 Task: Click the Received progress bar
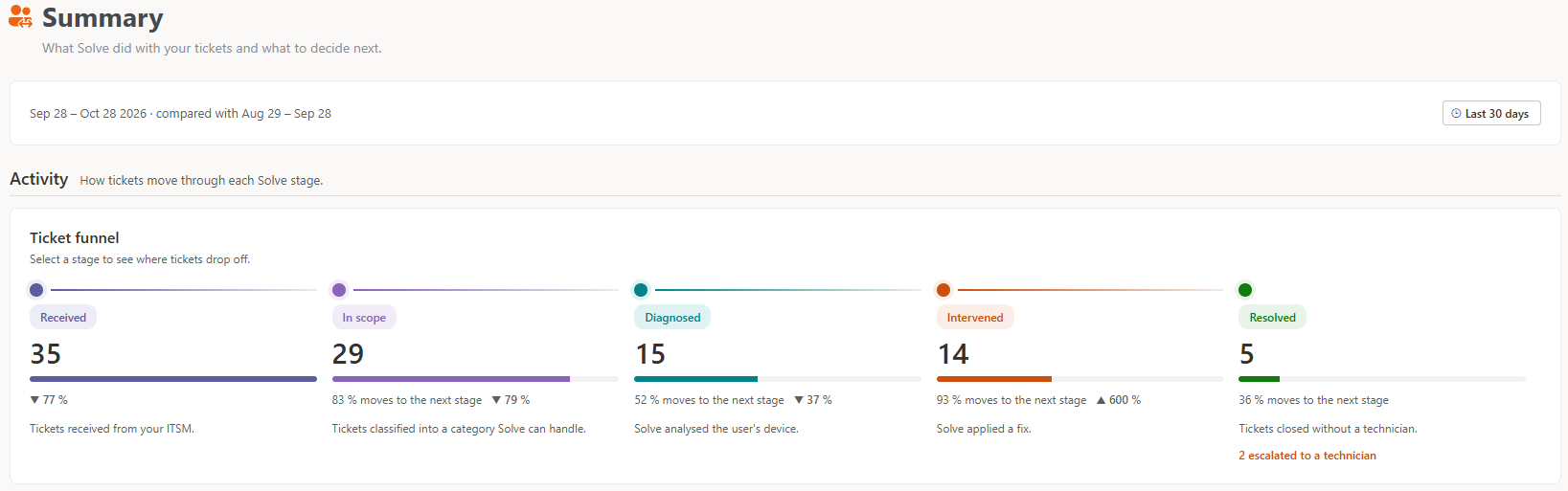pyautogui.click(x=173, y=379)
